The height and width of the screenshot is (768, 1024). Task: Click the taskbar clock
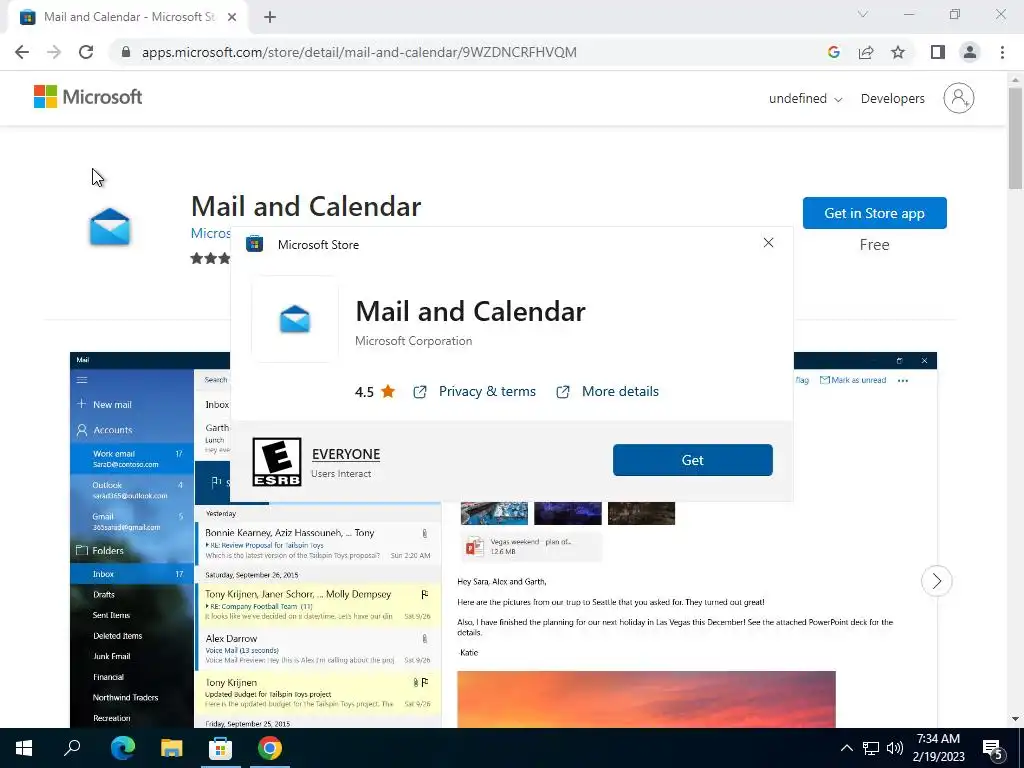(x=938, y=748)
